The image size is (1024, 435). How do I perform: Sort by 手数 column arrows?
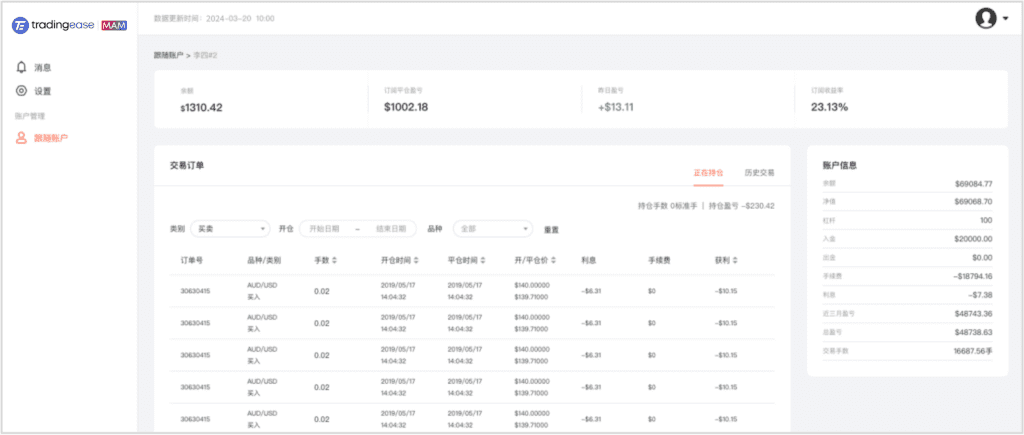tap(335, 260)
